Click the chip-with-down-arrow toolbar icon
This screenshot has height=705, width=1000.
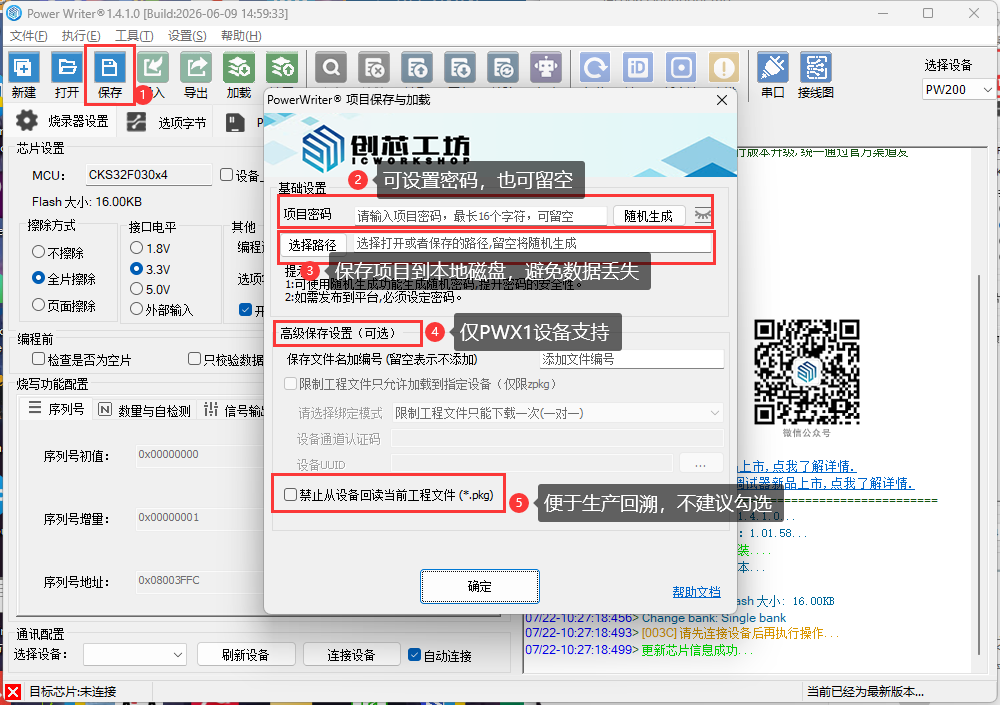point(460,68)
